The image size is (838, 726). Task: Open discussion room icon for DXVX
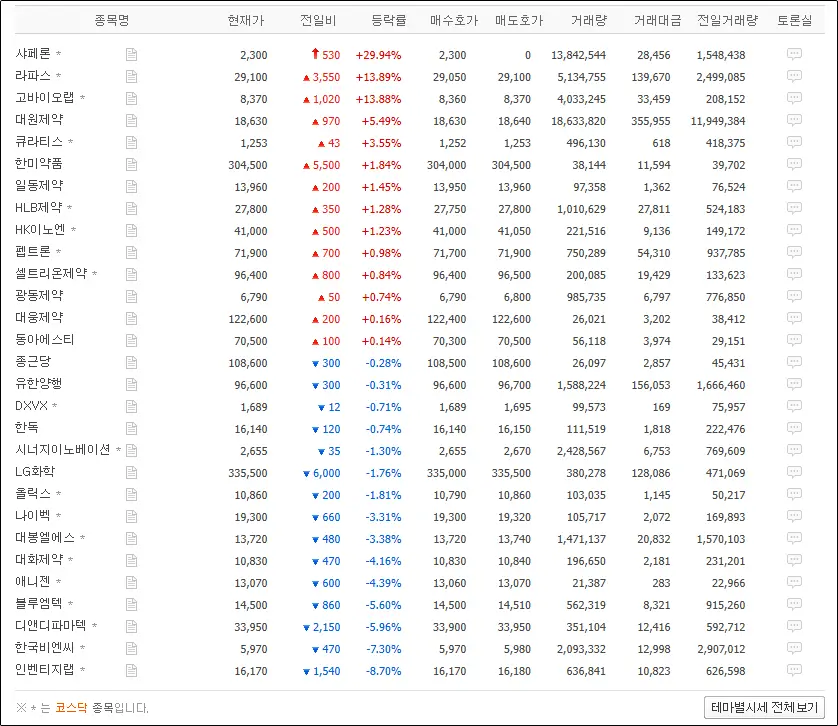794,406
